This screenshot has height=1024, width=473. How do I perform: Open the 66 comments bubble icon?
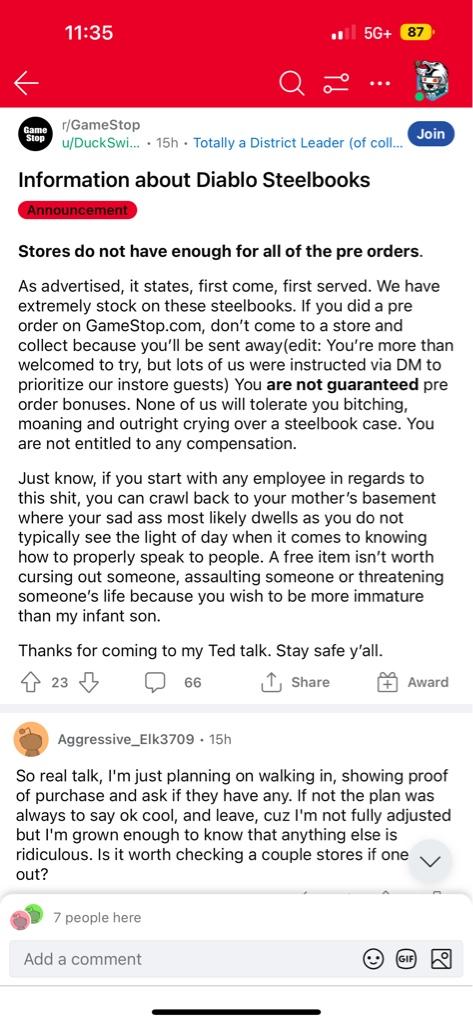[x=154, y=682]
